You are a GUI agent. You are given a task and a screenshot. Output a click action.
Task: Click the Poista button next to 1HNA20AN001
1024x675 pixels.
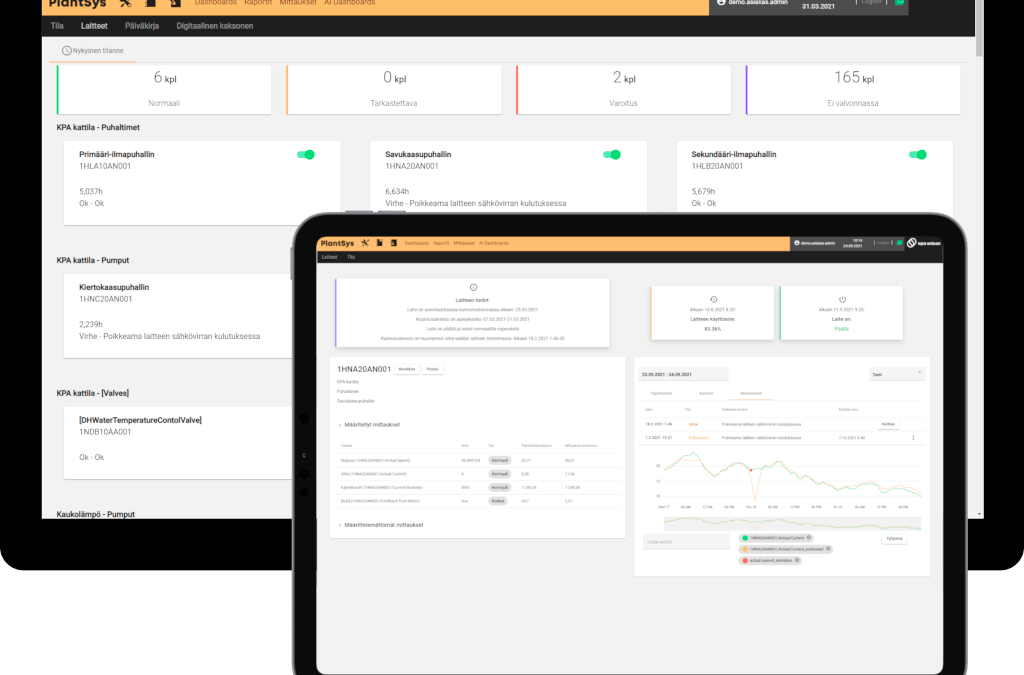tap(432, 369)
